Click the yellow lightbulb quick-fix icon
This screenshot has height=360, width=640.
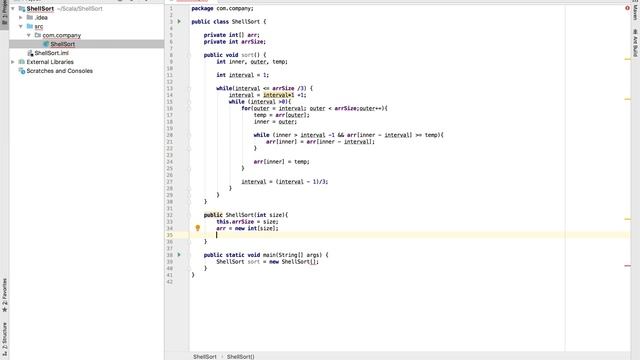click(198, 228)
